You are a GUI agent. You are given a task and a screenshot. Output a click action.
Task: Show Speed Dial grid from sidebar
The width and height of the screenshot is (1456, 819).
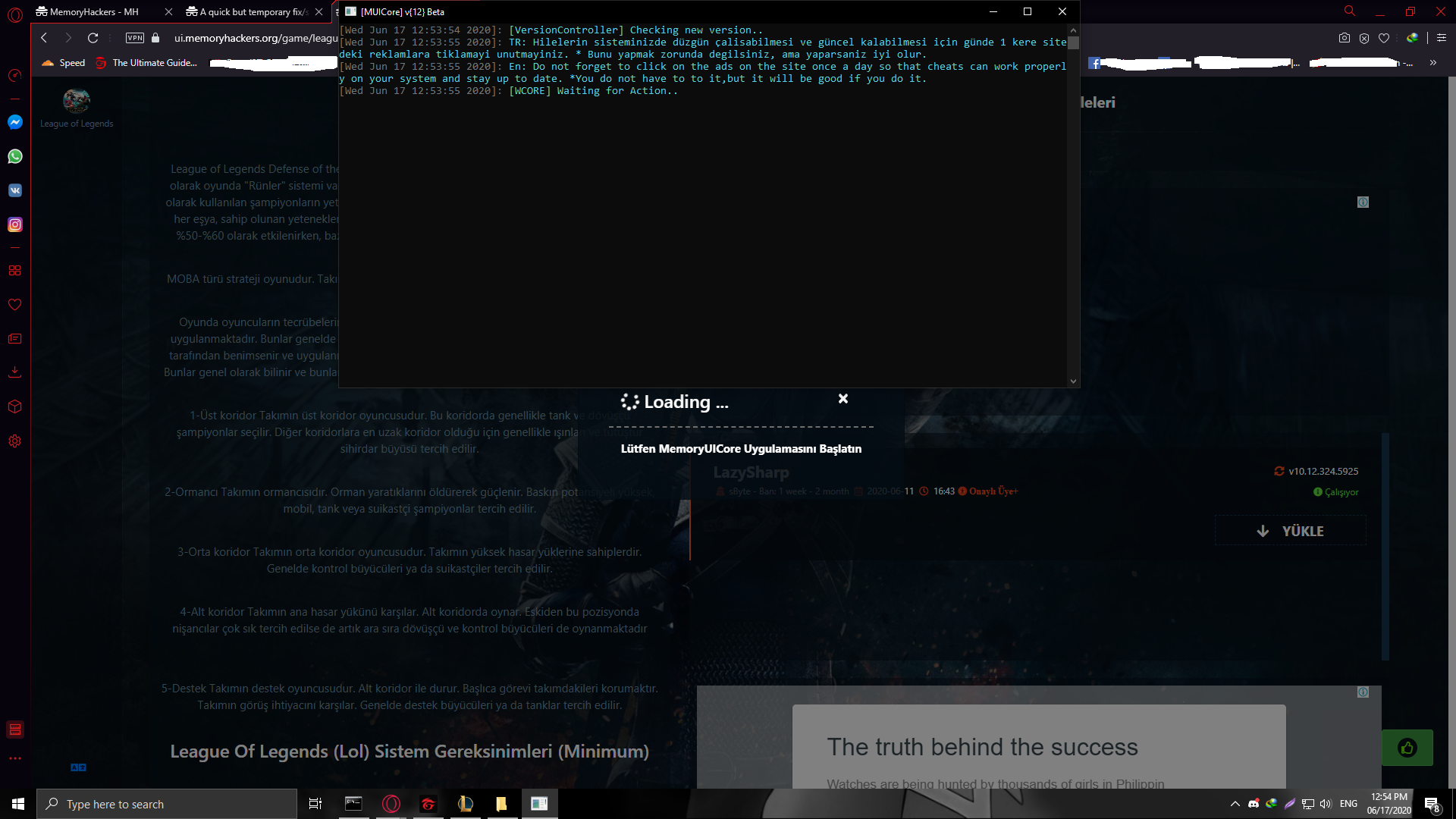(x=15, y=271)
